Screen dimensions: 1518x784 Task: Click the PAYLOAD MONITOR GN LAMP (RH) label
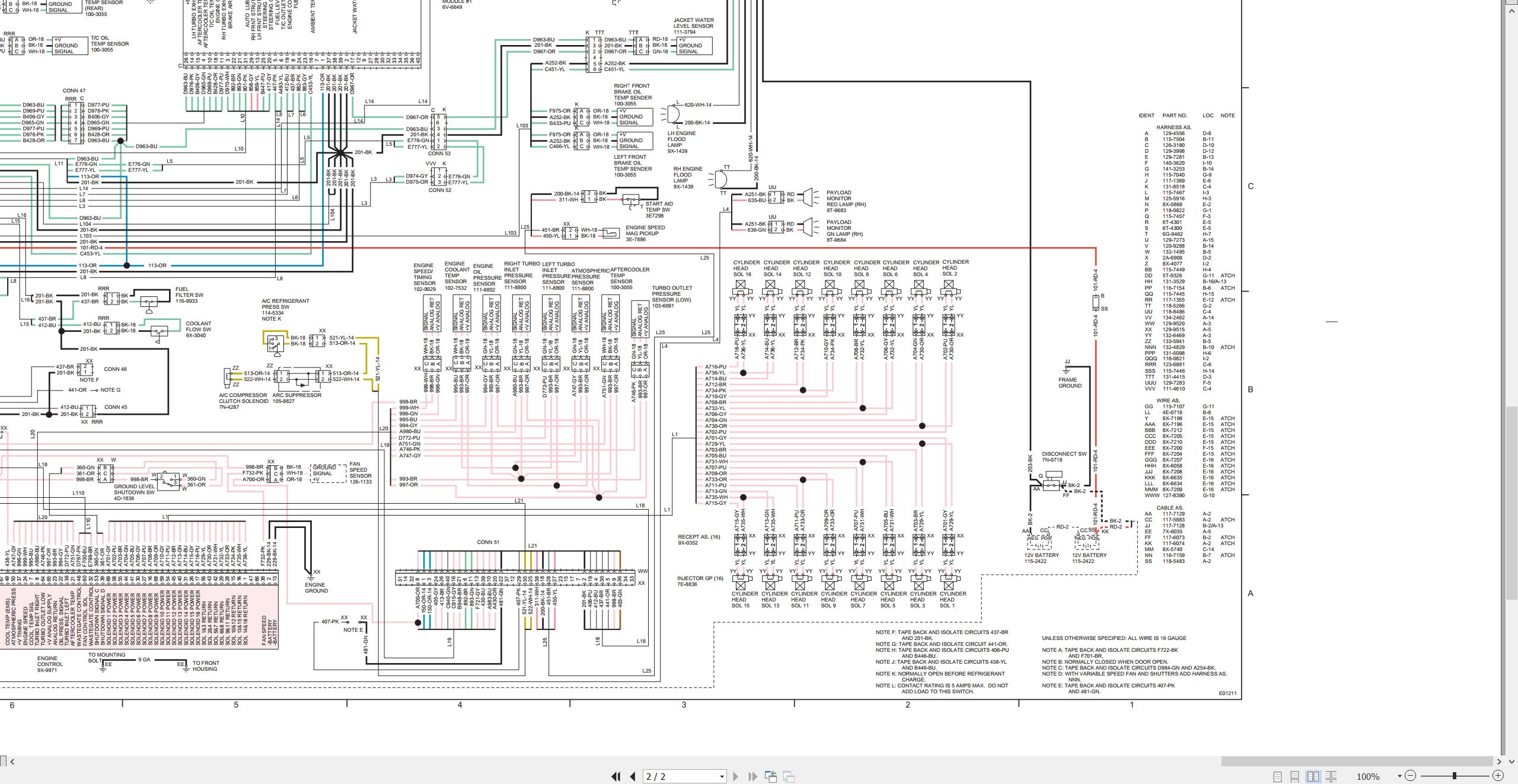click(x=844, y=228)
